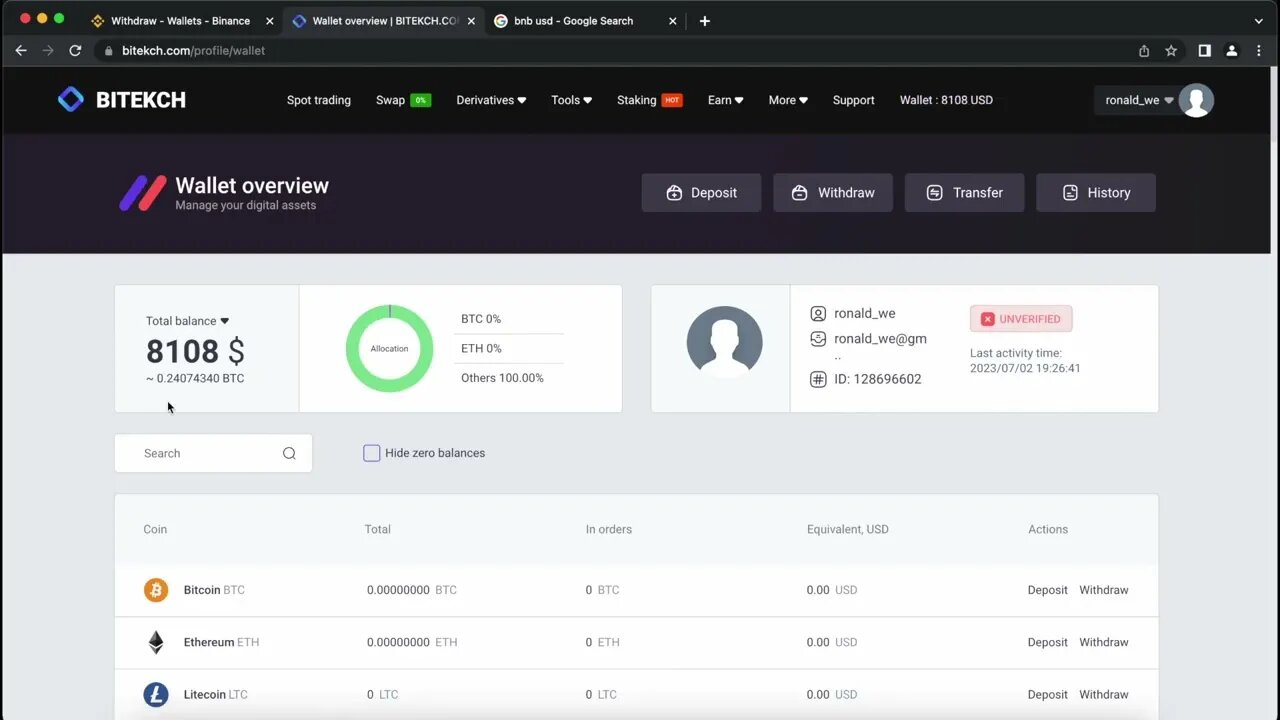This screenshot has height=720, width=1280.
Task: Open the ronald_we account dropdown
Action: pos(1139,100)
